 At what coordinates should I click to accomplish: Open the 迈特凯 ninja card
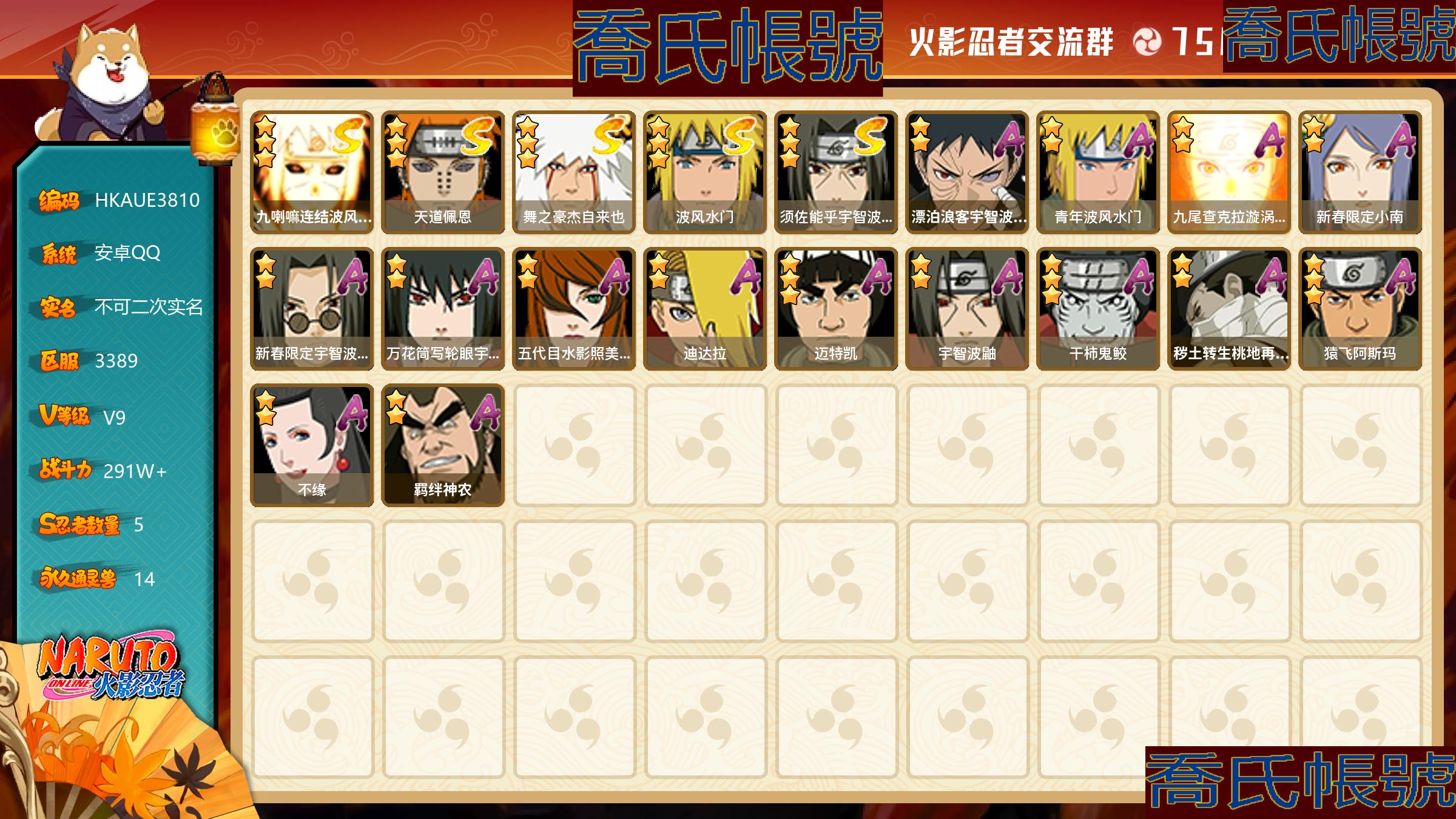pyautogui.click(x=836, y=309)
